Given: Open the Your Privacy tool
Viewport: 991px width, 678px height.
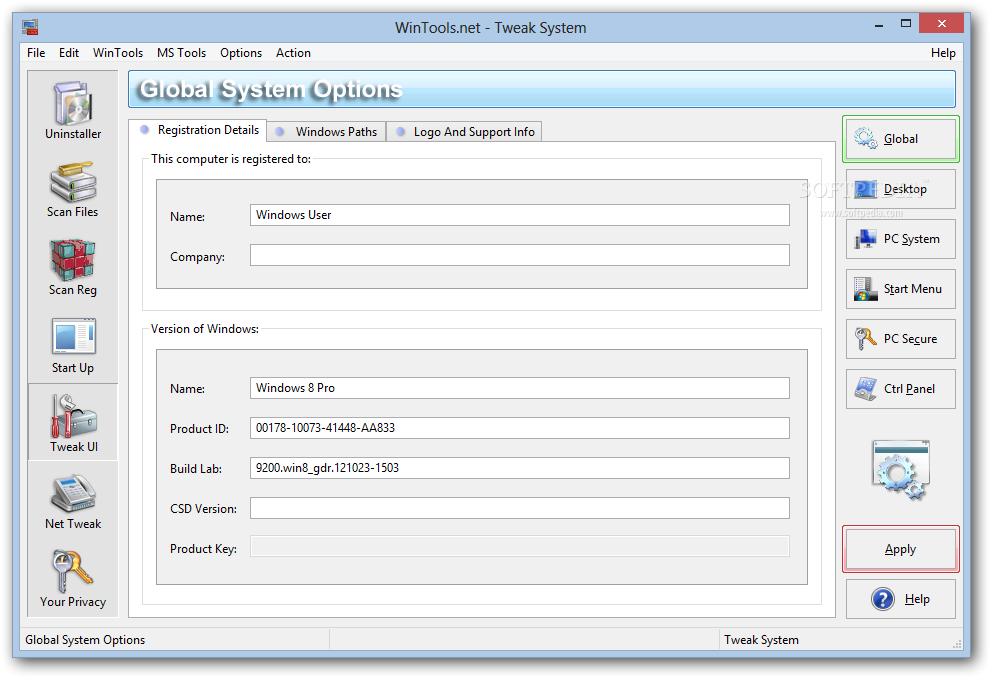Looking at the screenshot, I should click(x=73, y=579).
